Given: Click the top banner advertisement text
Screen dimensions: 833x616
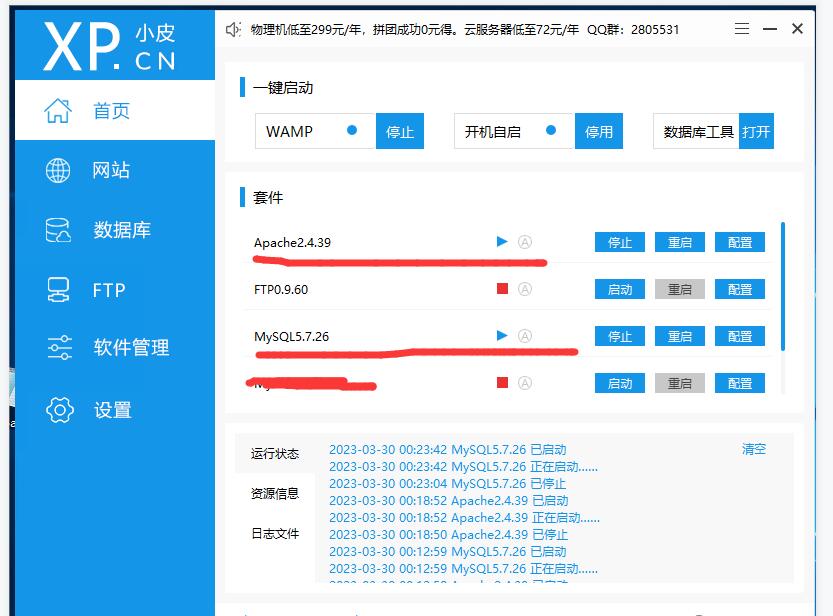Looking at the screenshot, I should point(465,29).
